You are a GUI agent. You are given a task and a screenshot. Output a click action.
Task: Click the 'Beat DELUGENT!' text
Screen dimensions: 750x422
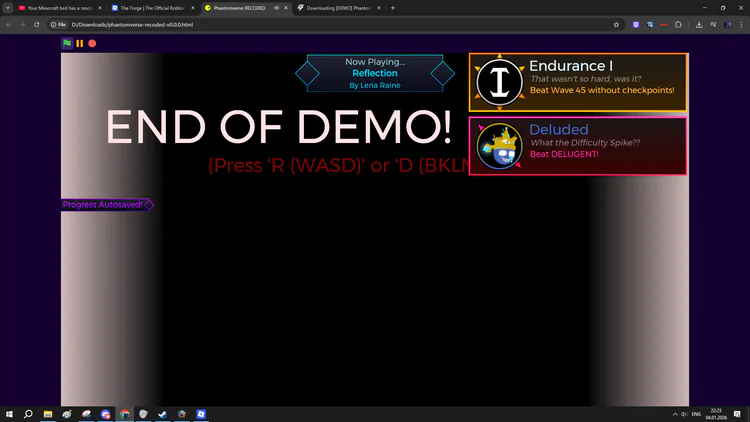(564, 154)
